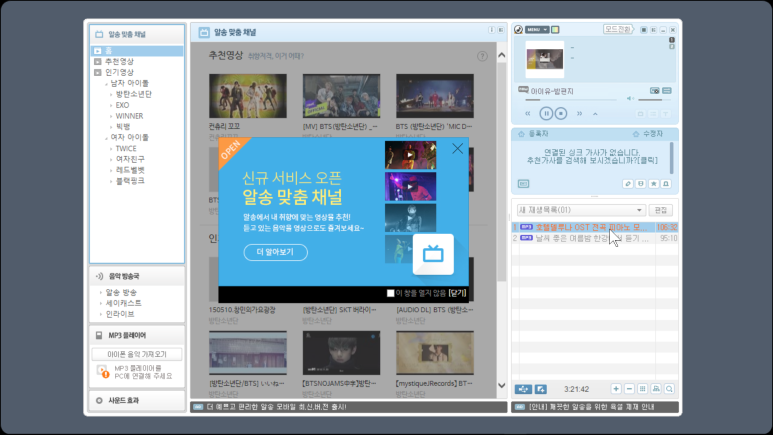
Task: Click the 편집 edit button next to playlist
Action: click(x=661, y=210)
